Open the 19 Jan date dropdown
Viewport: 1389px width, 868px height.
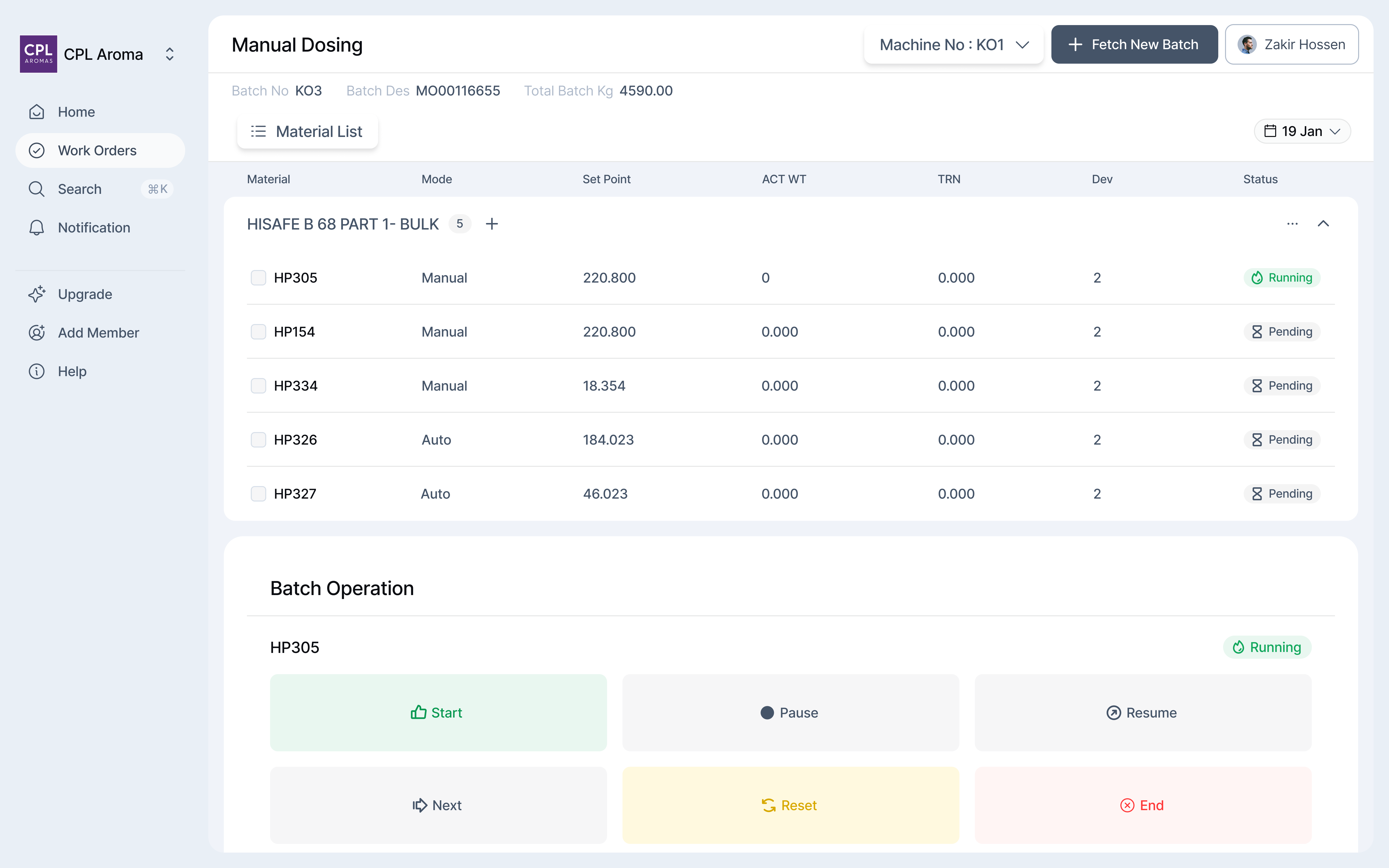pos(1302,131)
